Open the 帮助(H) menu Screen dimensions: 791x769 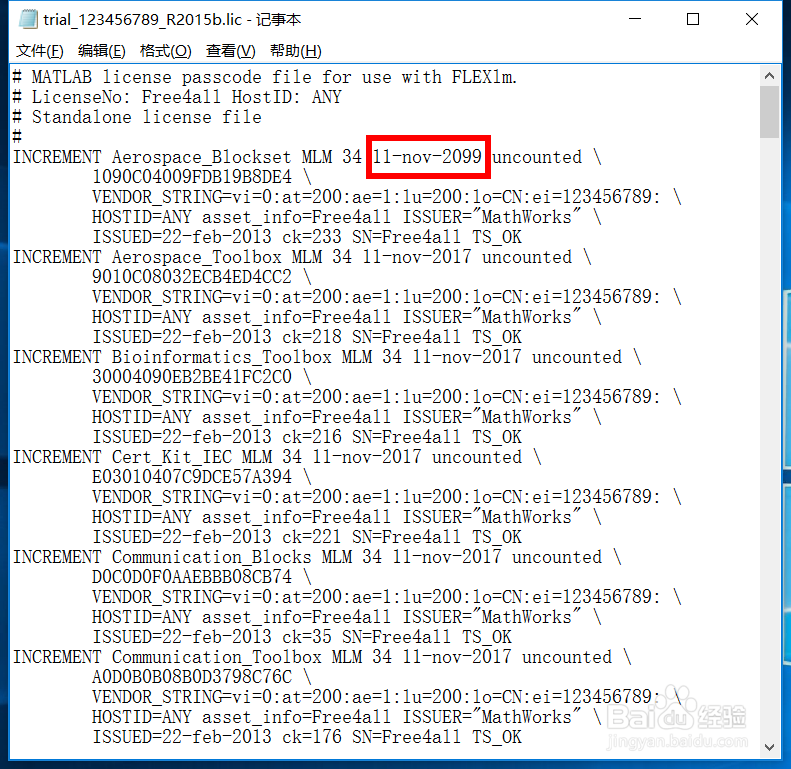[x=296, y=51]
